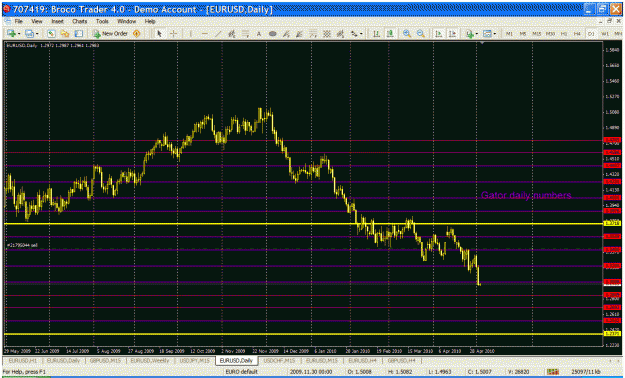
Task: Click EURO default profile in status bar
Action: tap(242, 372)
